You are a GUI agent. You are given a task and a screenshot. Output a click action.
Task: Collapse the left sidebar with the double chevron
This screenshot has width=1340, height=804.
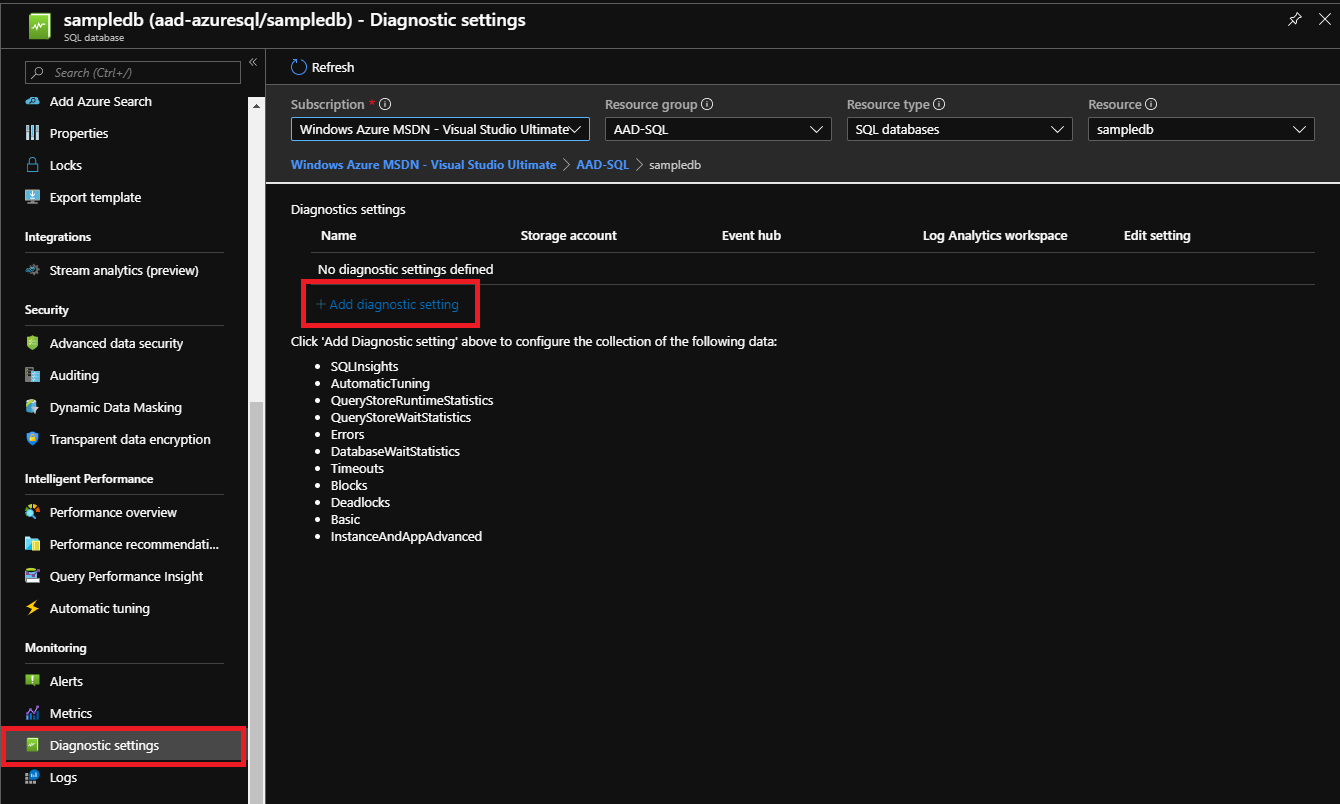point(253,61)
